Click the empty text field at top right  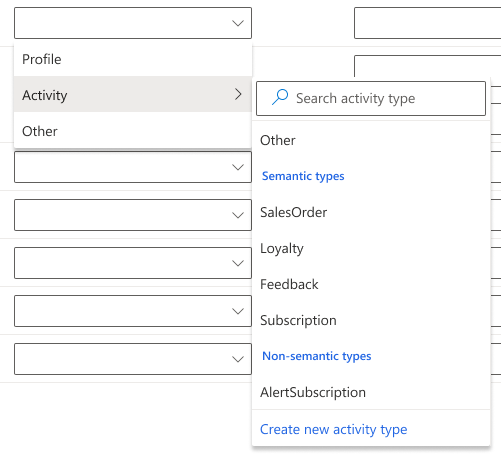click(427, 23)
